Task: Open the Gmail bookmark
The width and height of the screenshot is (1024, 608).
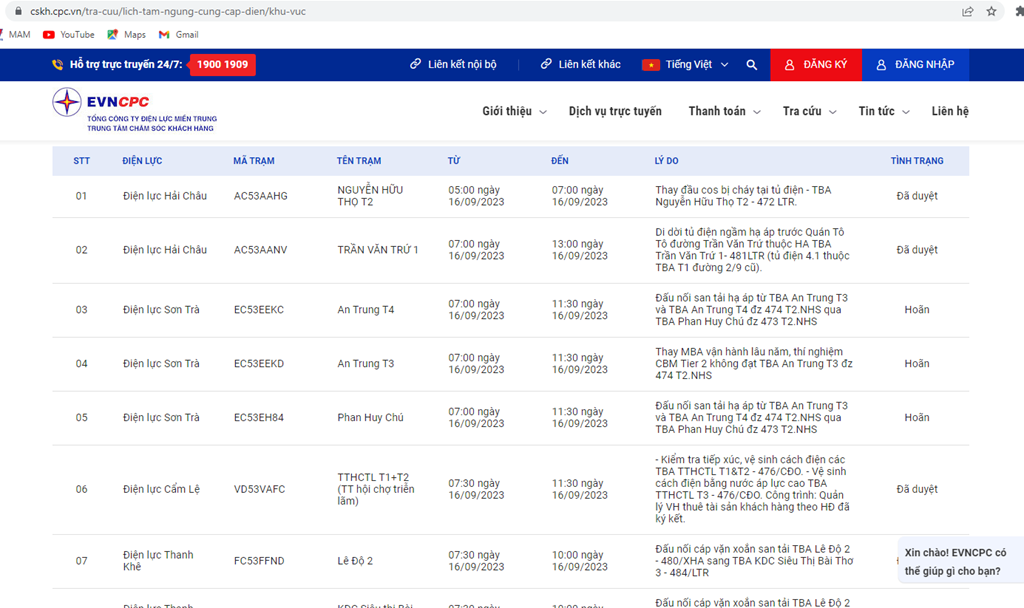Action: click(x=178, y=34)
